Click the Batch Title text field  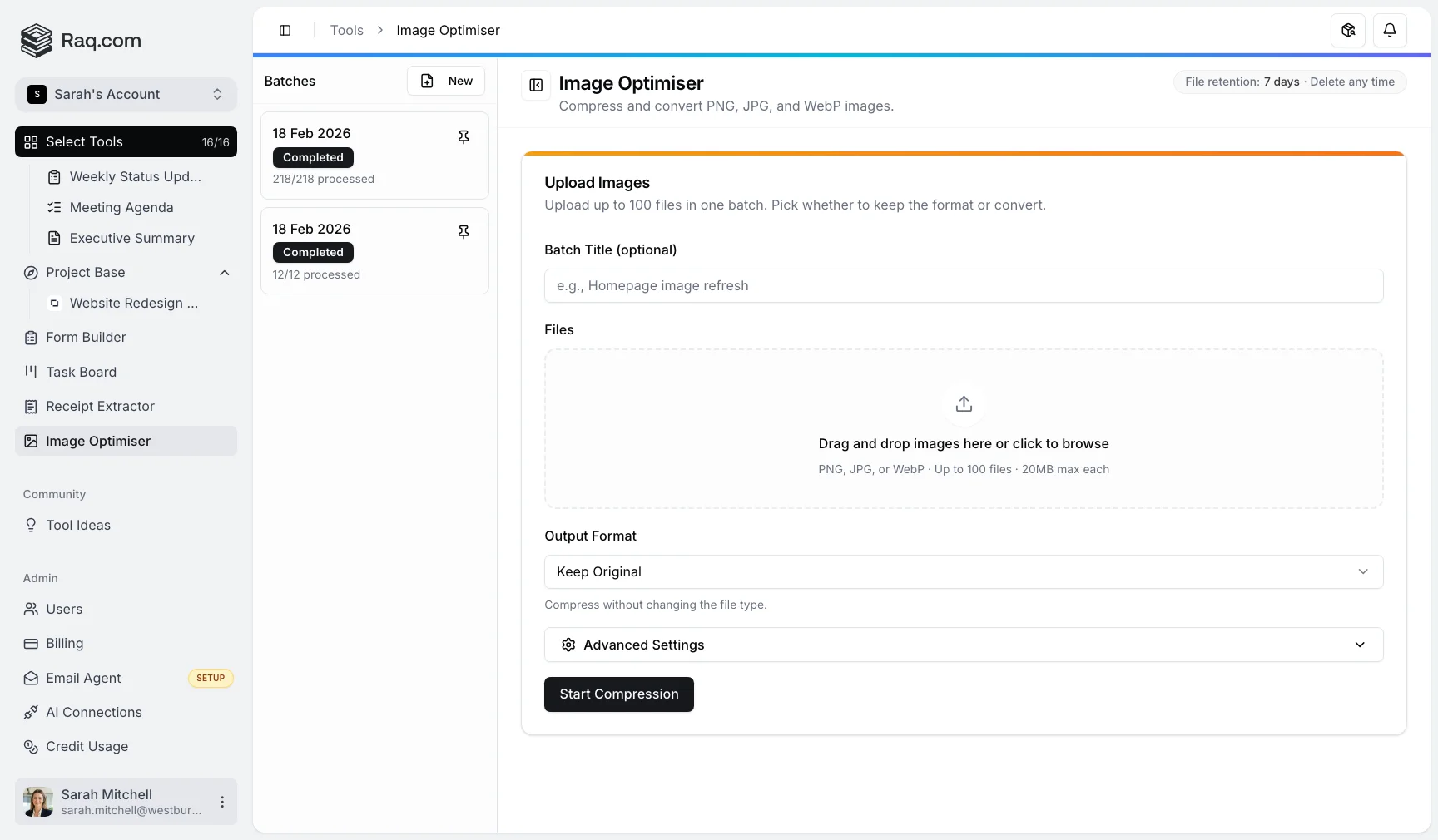pyautogui.click(x=963, y=286)
